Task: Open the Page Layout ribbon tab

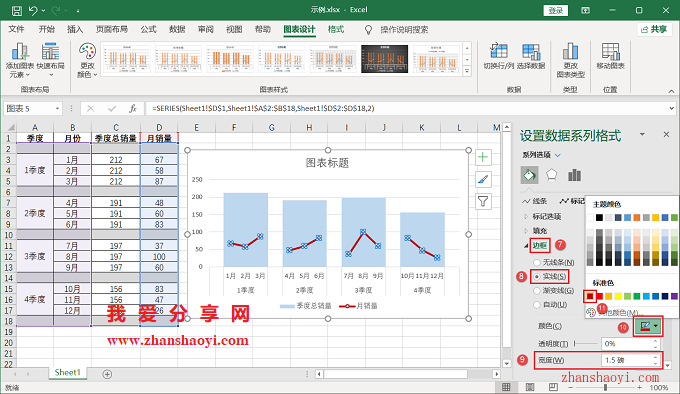Action: pyautogui.click(x=112, y=29)
